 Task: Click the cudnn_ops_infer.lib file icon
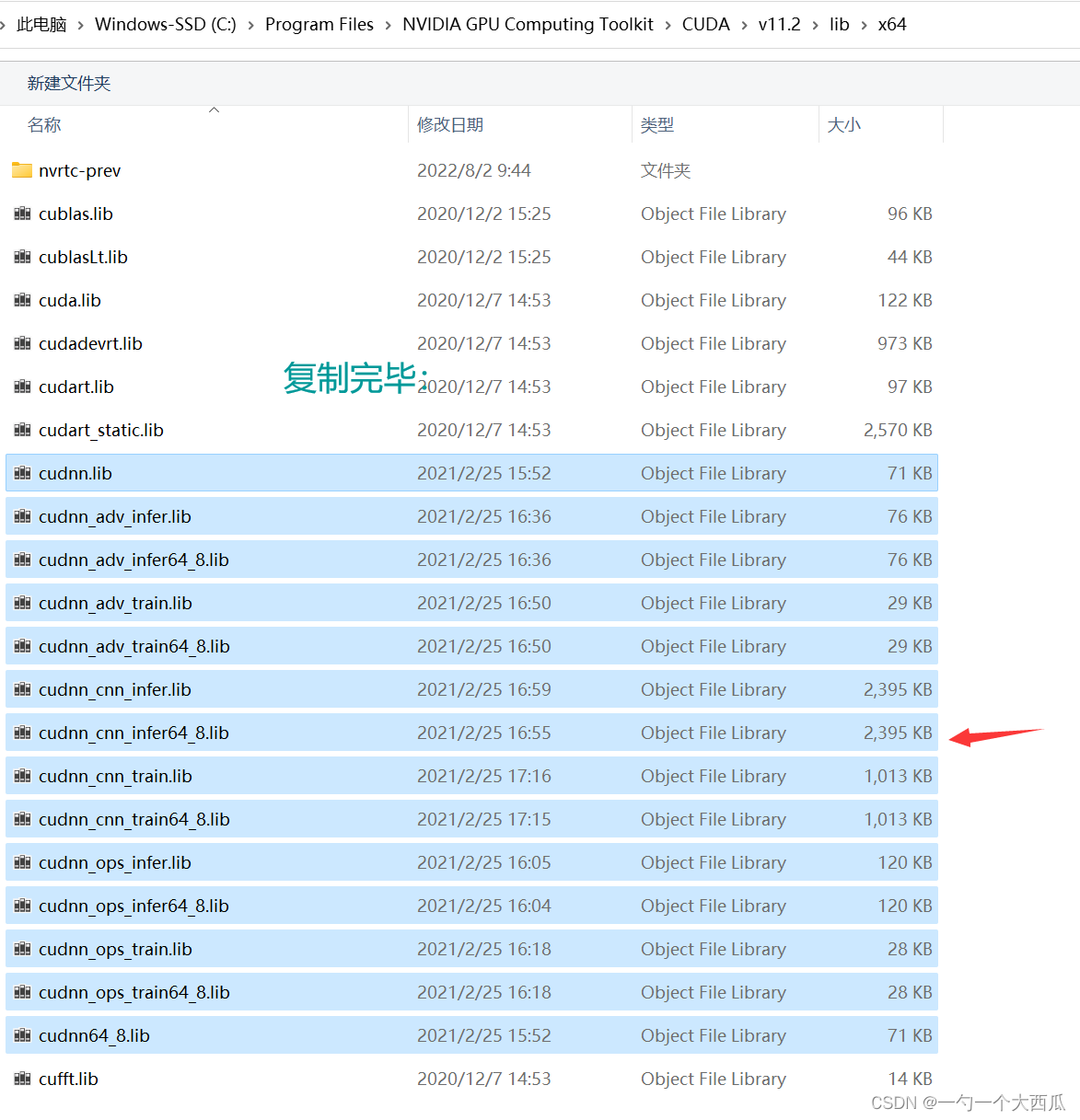[23, 862]
